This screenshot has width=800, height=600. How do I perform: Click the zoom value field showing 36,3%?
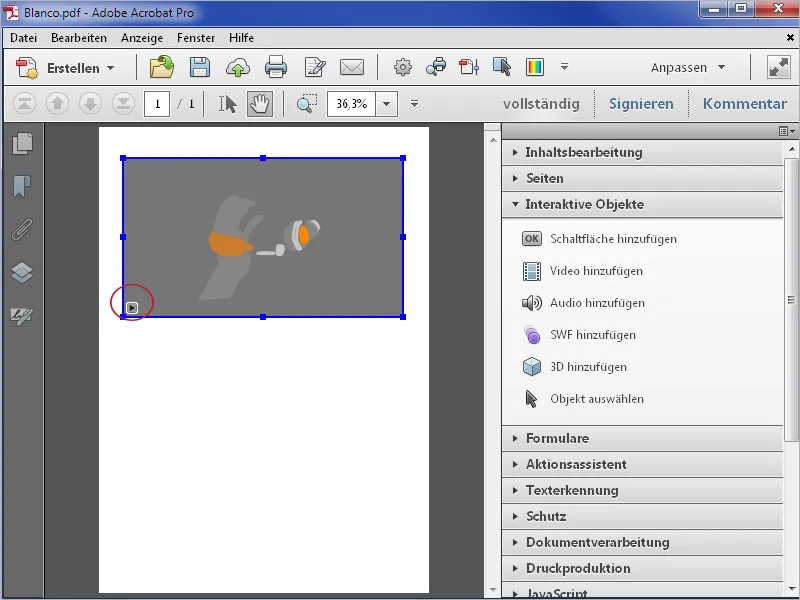pyautogui.click(x=352, y=104)
